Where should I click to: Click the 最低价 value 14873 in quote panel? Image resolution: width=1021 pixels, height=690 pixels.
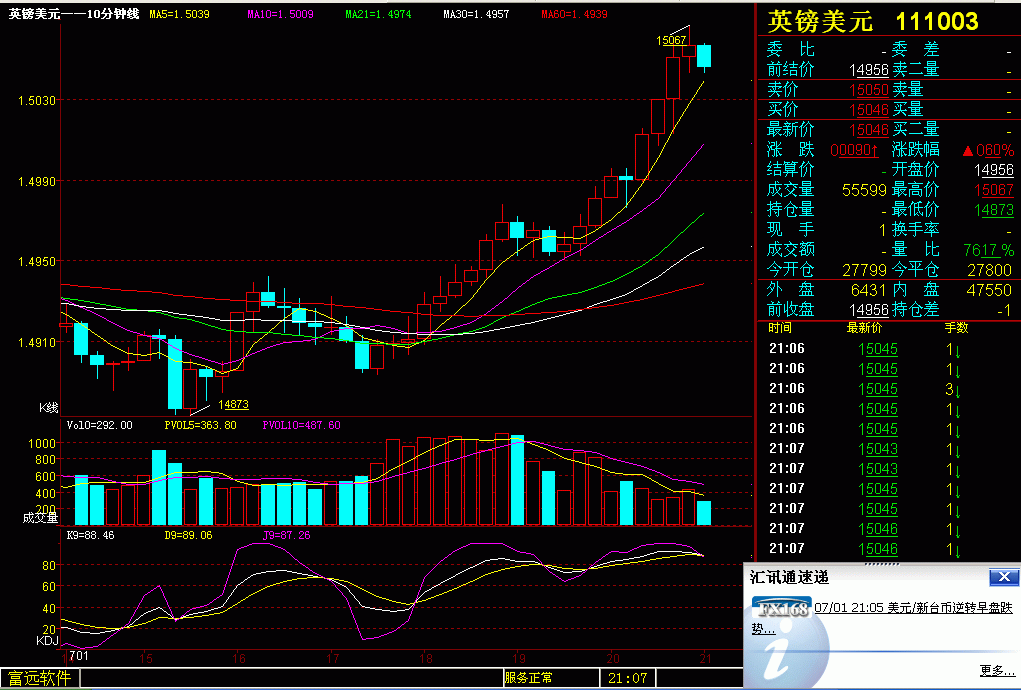click(x=994, y=210)
